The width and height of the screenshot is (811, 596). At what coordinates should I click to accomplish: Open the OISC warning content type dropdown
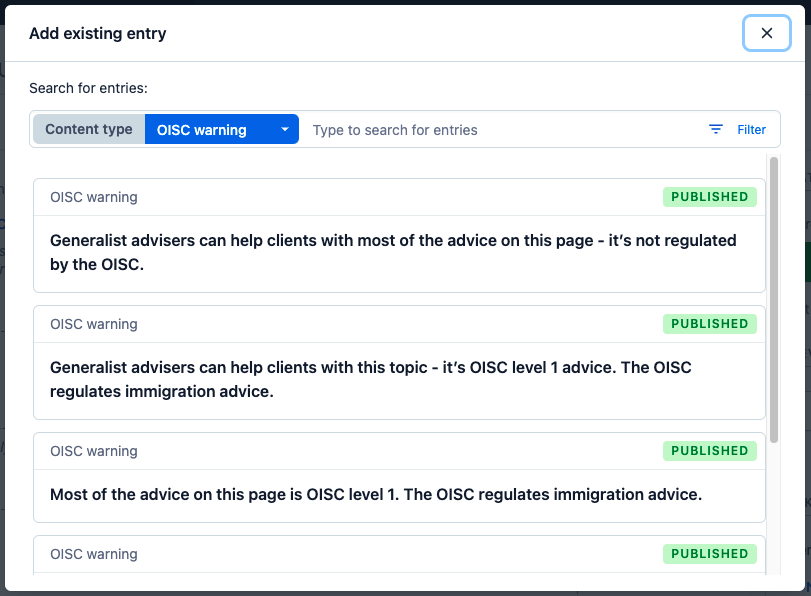point(221,129)
